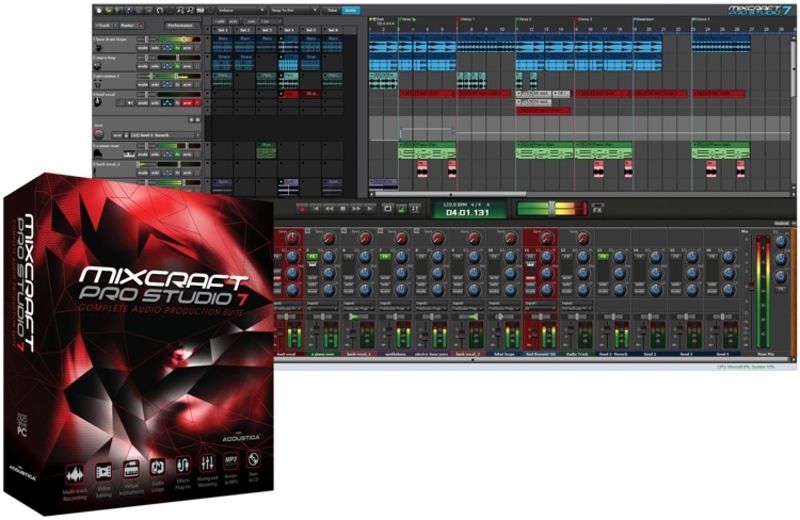Open input dropdown on Rad Boomin' kit channel

pyautogui.click(x=541, y=309)
